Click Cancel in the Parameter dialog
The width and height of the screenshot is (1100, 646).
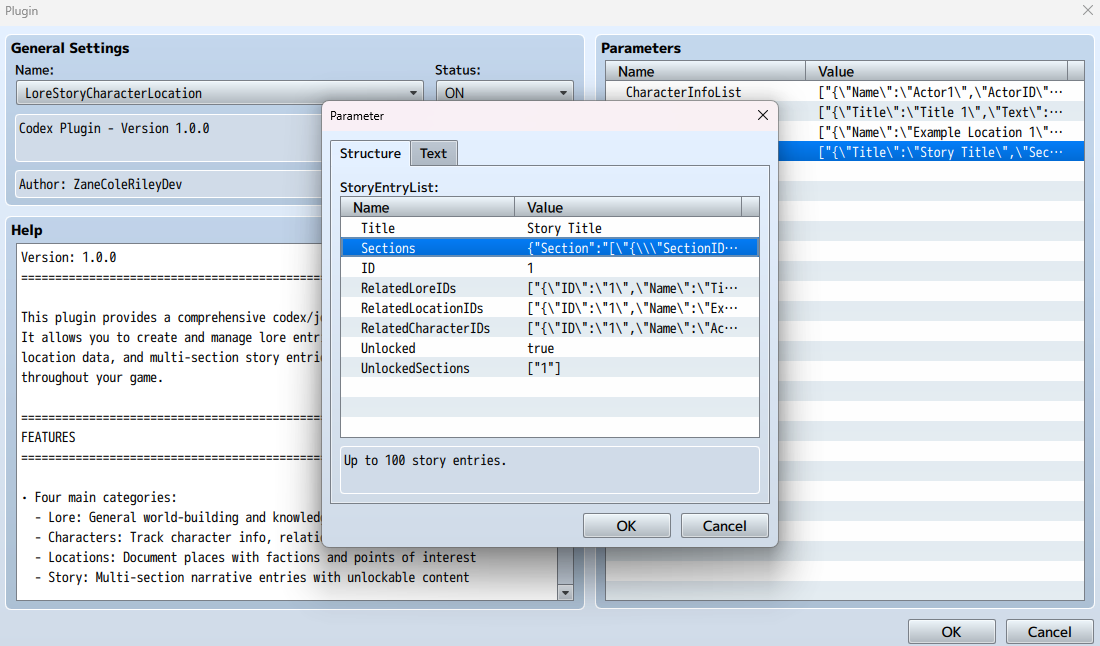(x=725, y=525)
